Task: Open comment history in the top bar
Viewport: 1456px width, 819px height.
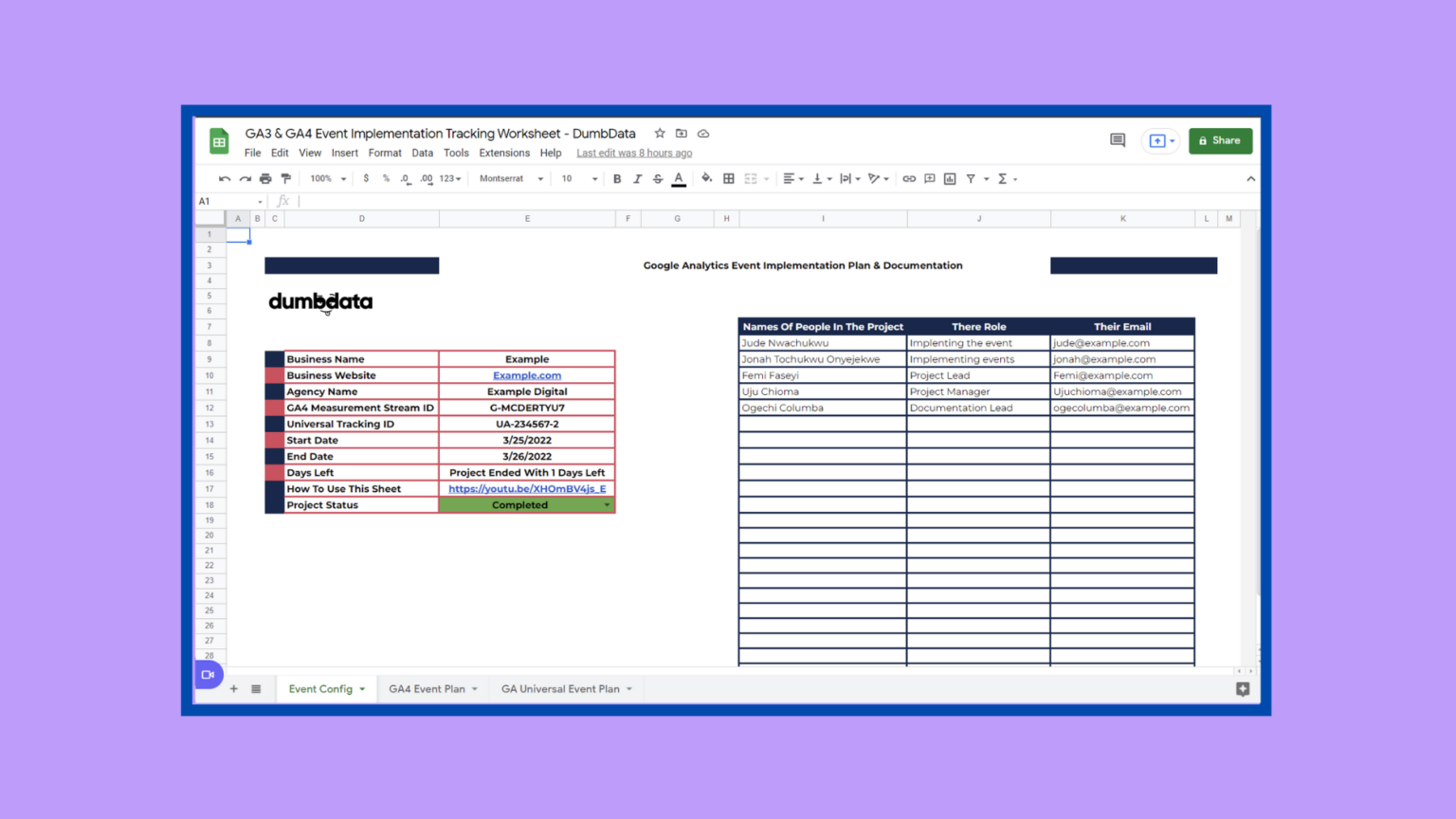Action: click(x=1117, y=139)
